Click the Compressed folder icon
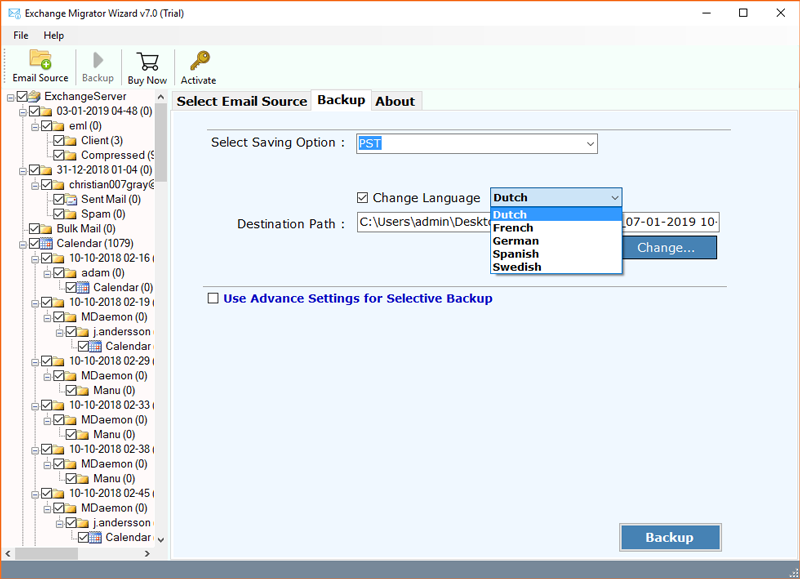800x579 pixels. coord(71,155)
